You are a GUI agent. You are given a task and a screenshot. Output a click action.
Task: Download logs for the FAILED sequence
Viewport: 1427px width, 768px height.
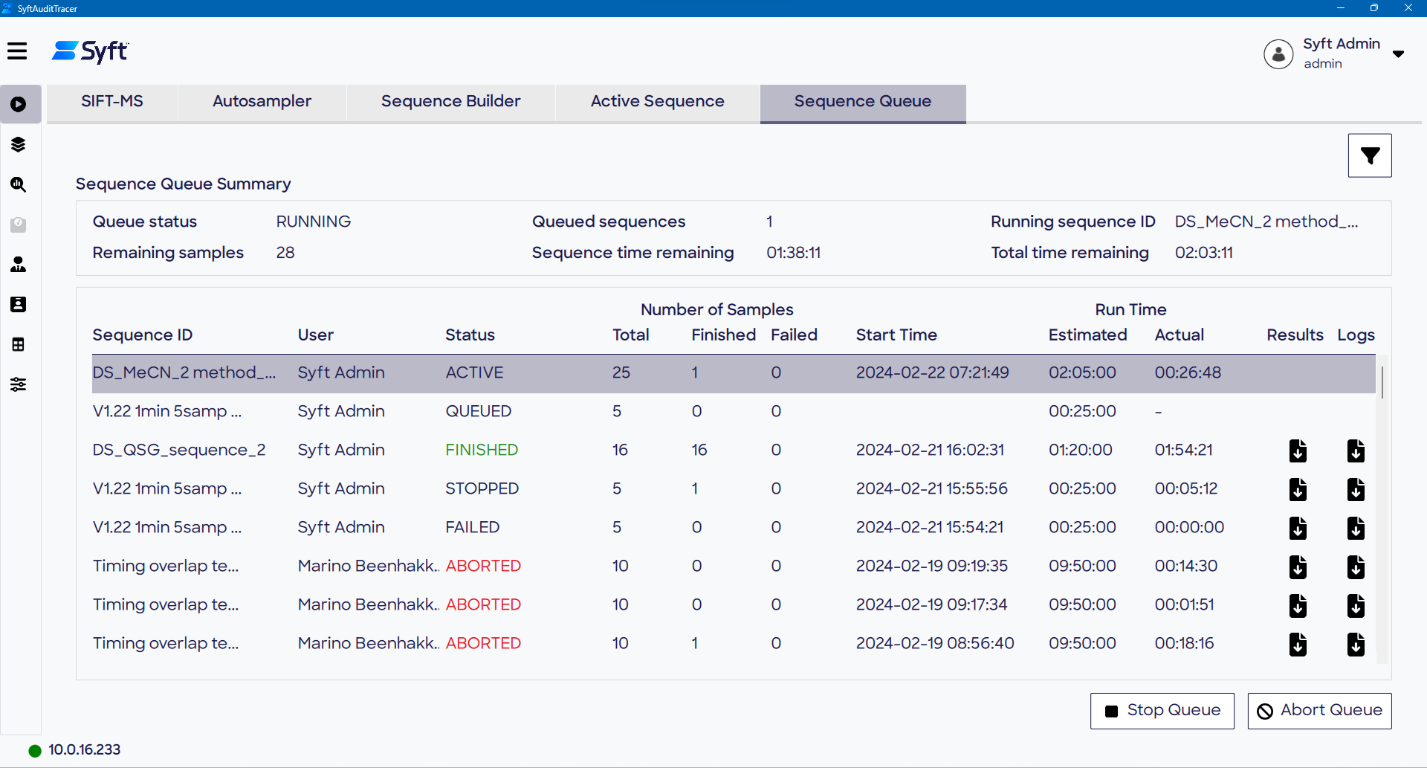point(1355,528)
